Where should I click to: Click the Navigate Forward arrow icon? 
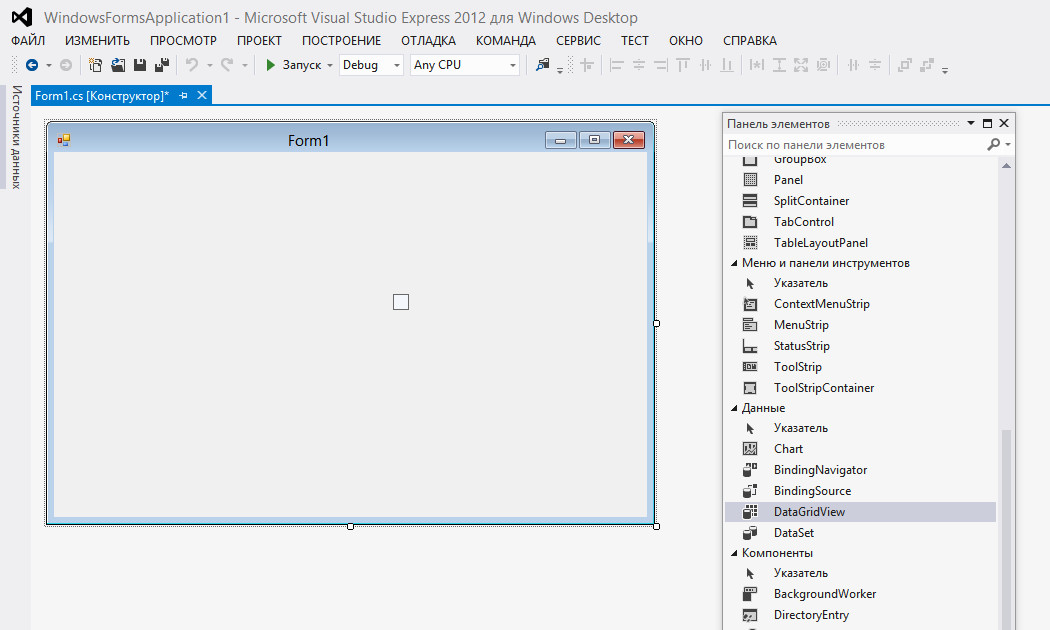(x=66, y=65)
